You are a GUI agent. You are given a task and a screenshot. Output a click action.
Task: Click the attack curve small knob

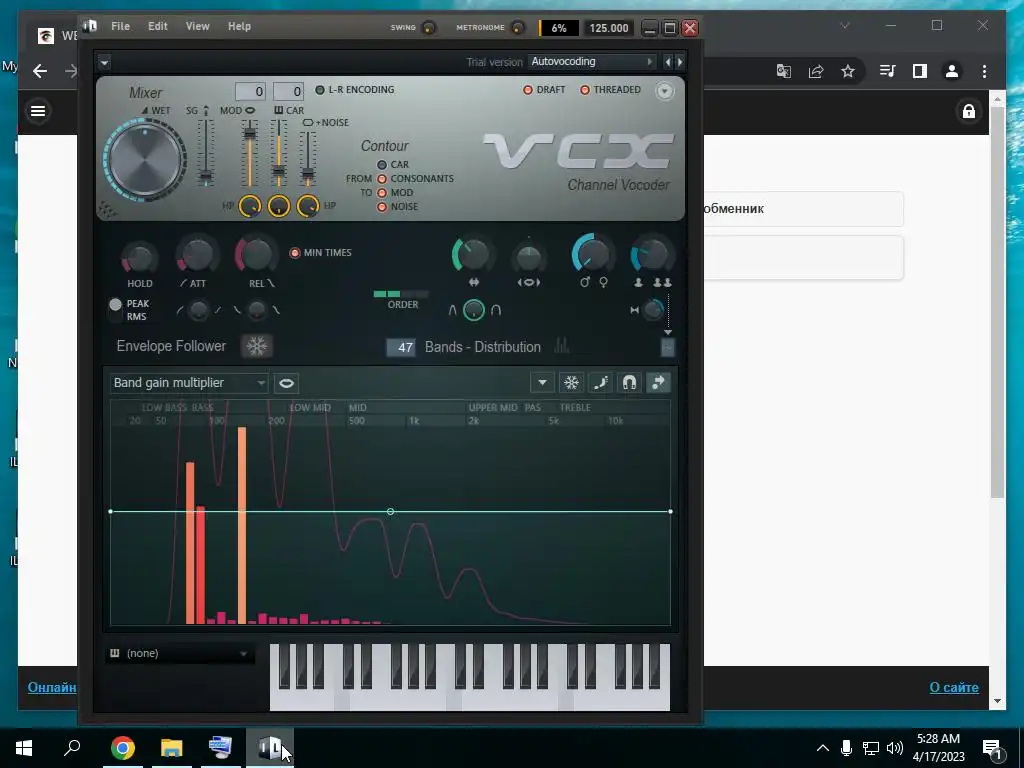pos(198,310)
